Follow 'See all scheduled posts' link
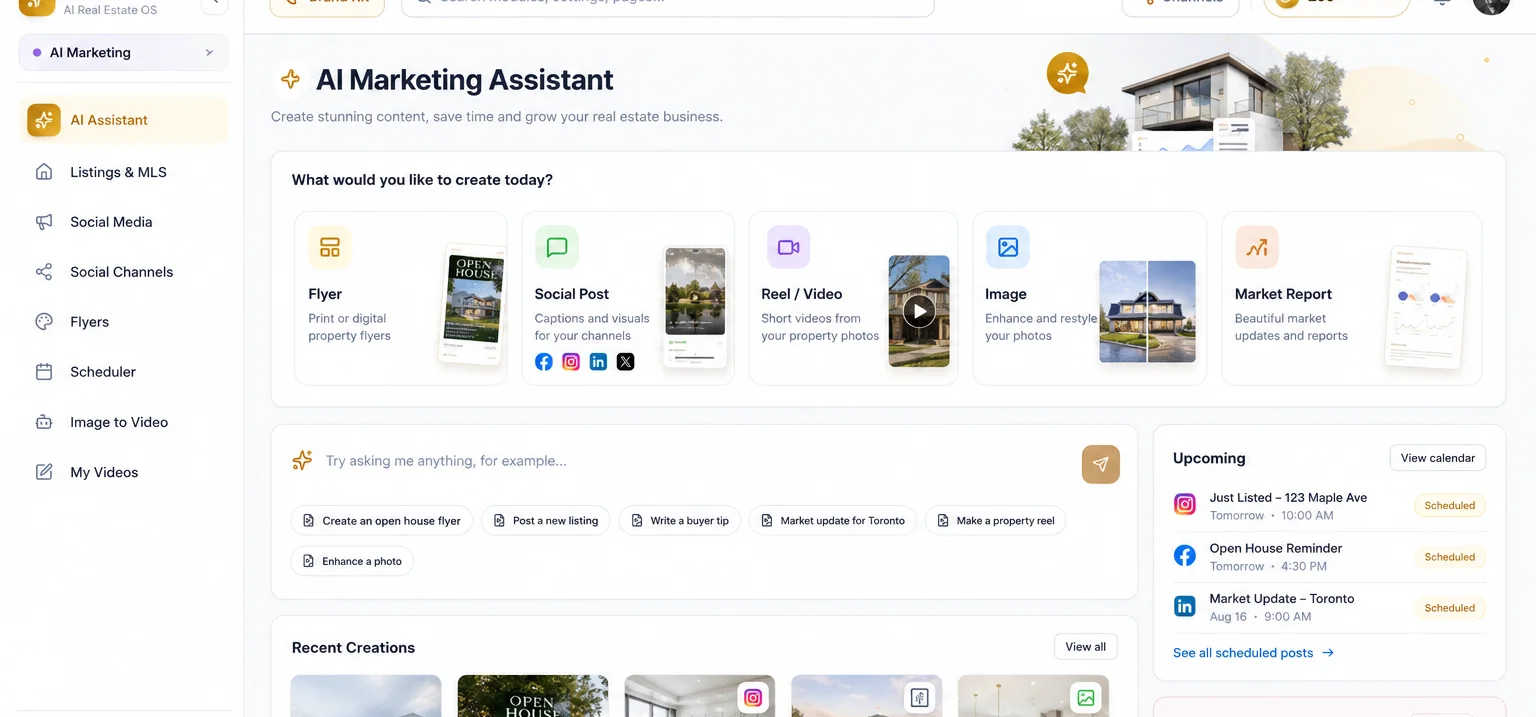The width and height of the screenshot is (1536, 717). pos(1253,653)
